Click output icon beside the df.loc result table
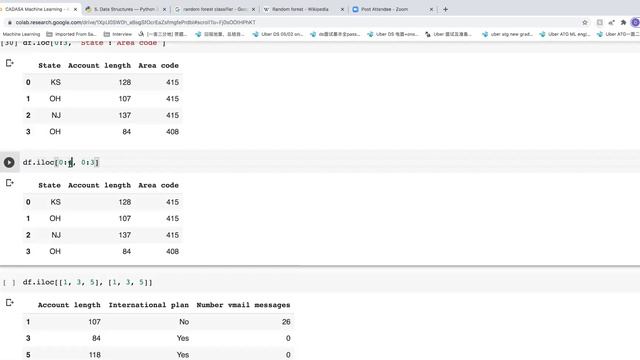Screen dimensions: 640x360 10,63
